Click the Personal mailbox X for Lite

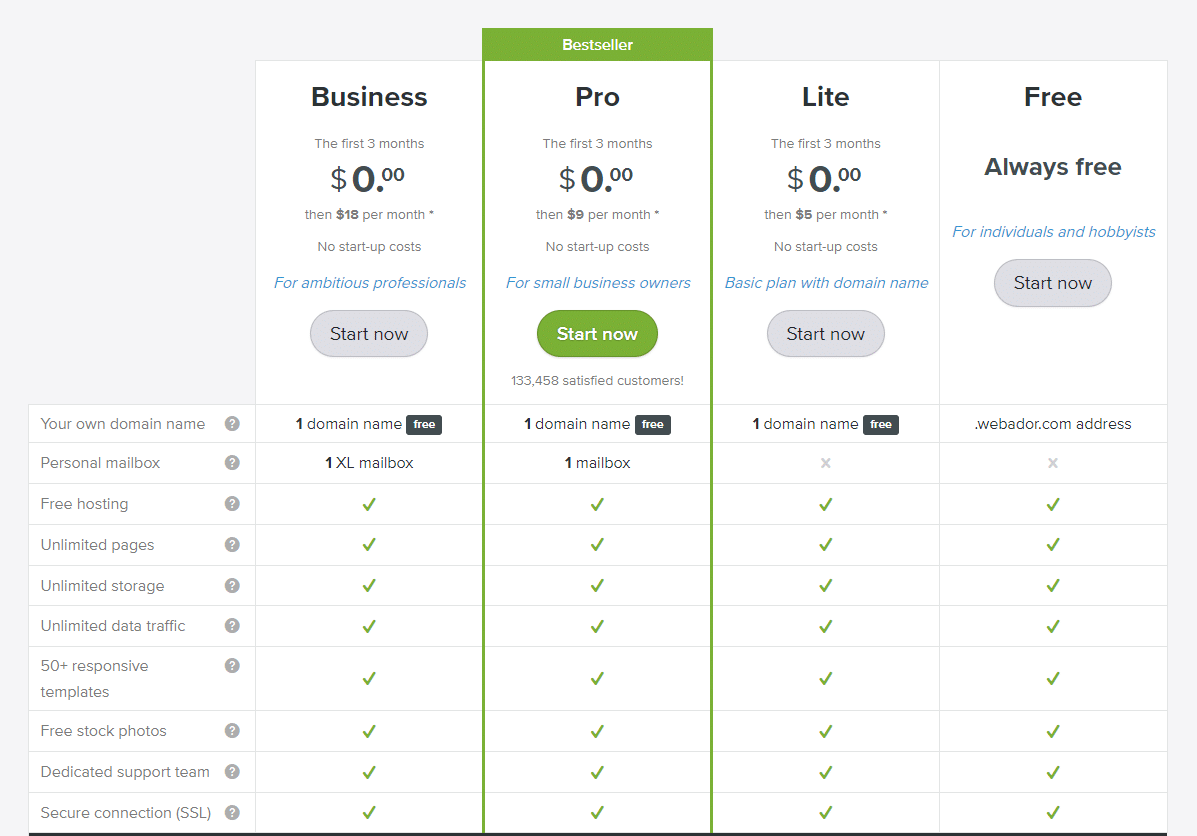pos(825,463)
